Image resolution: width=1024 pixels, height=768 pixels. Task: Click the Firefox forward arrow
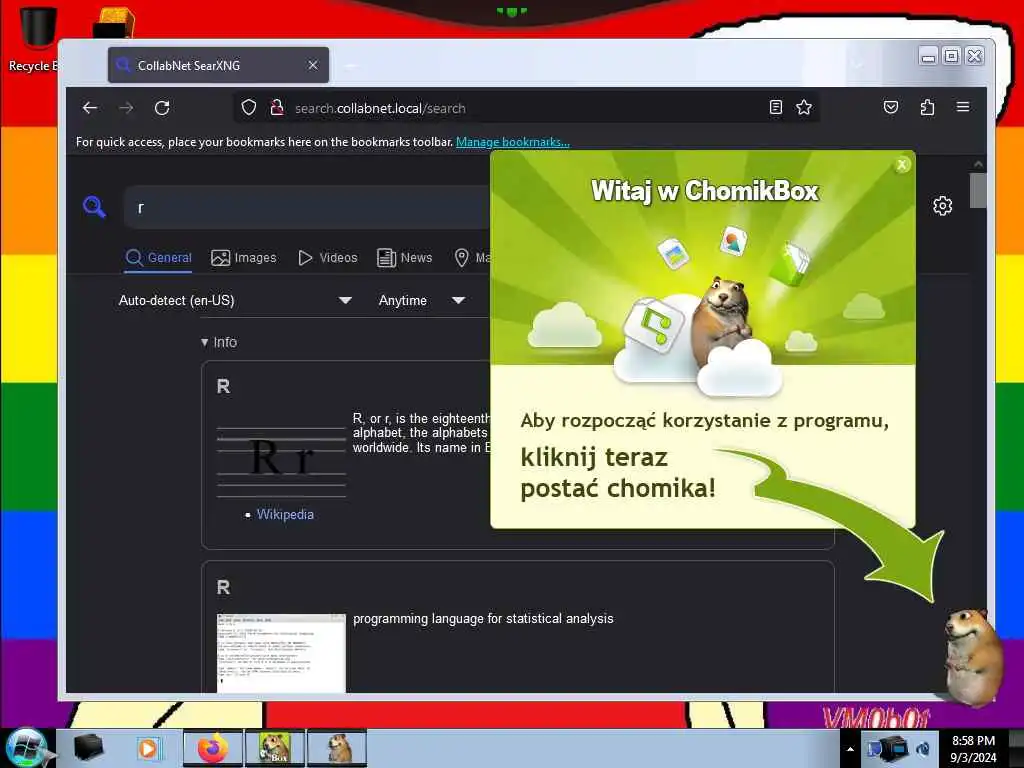[x=126, y=108]
